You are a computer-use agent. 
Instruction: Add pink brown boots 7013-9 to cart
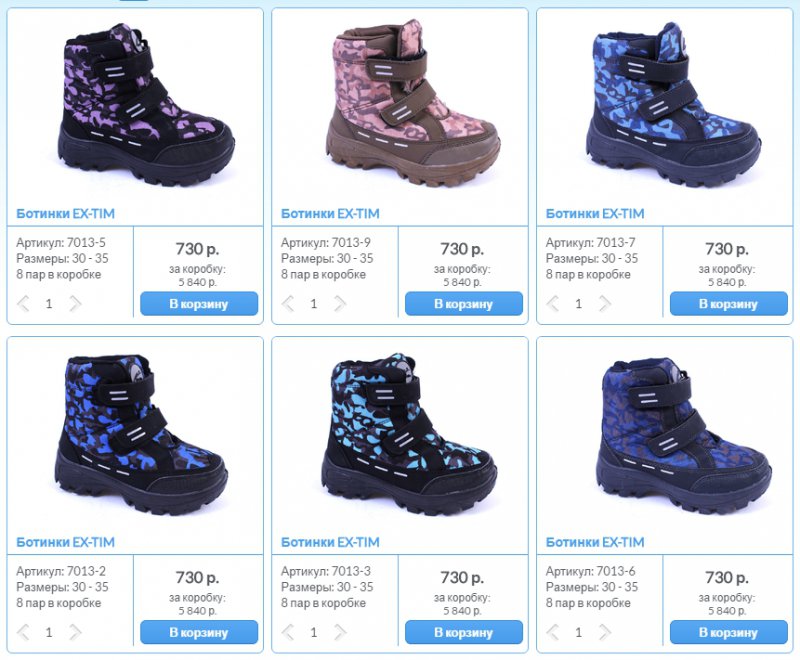(x=464, y=303)
